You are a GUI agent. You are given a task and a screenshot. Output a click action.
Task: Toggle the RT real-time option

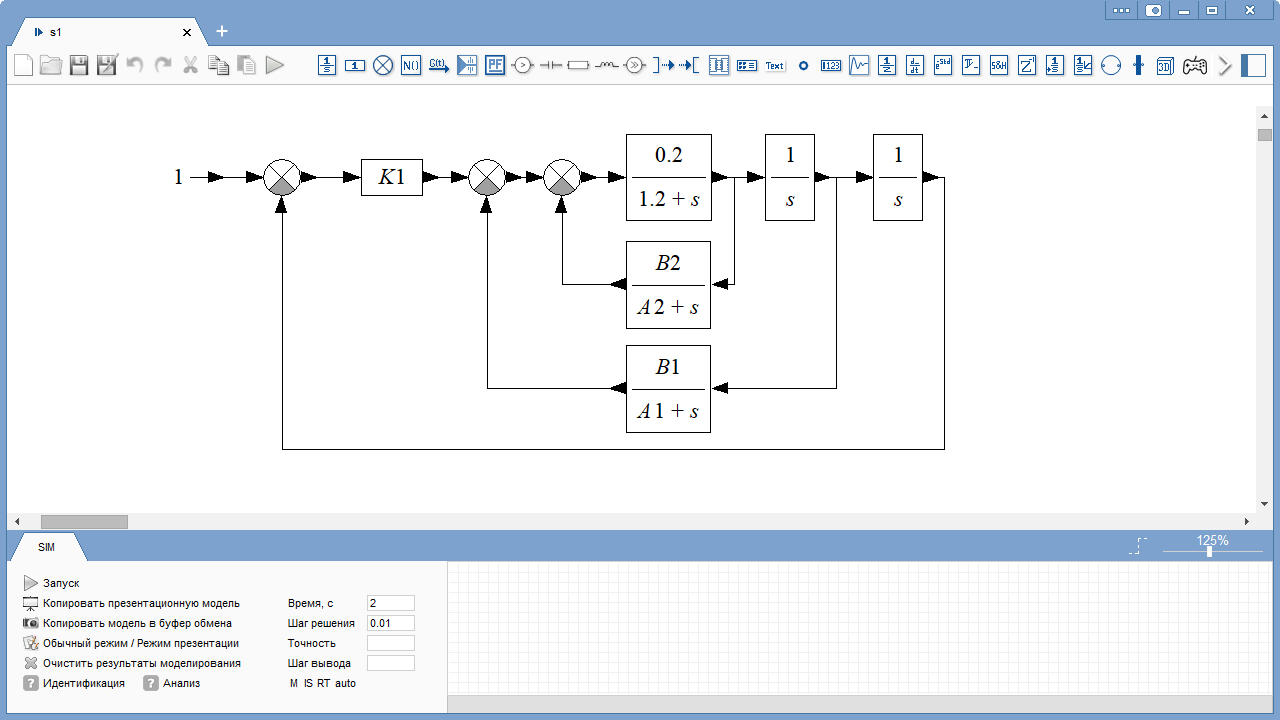(324, 683)
